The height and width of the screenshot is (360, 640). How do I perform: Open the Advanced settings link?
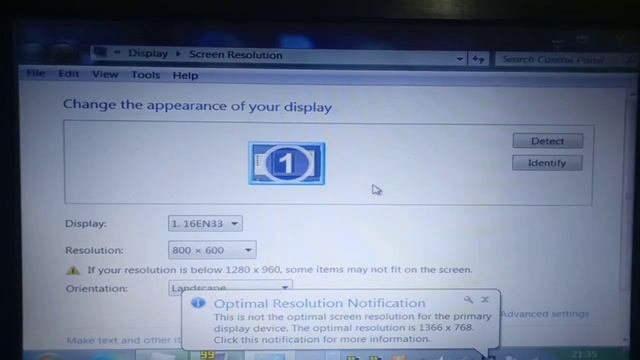click(544, 314)
